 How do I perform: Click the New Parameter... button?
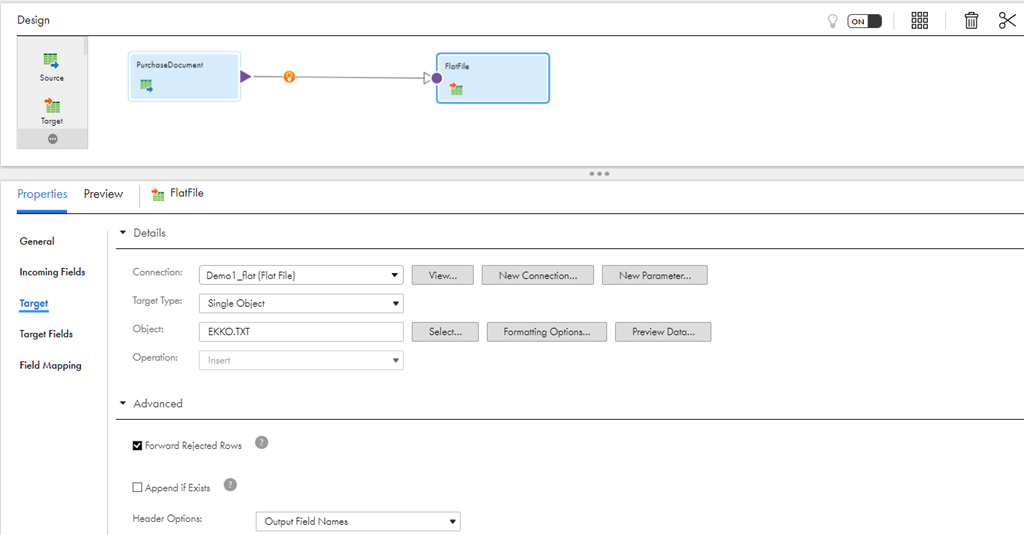[655, 275]
